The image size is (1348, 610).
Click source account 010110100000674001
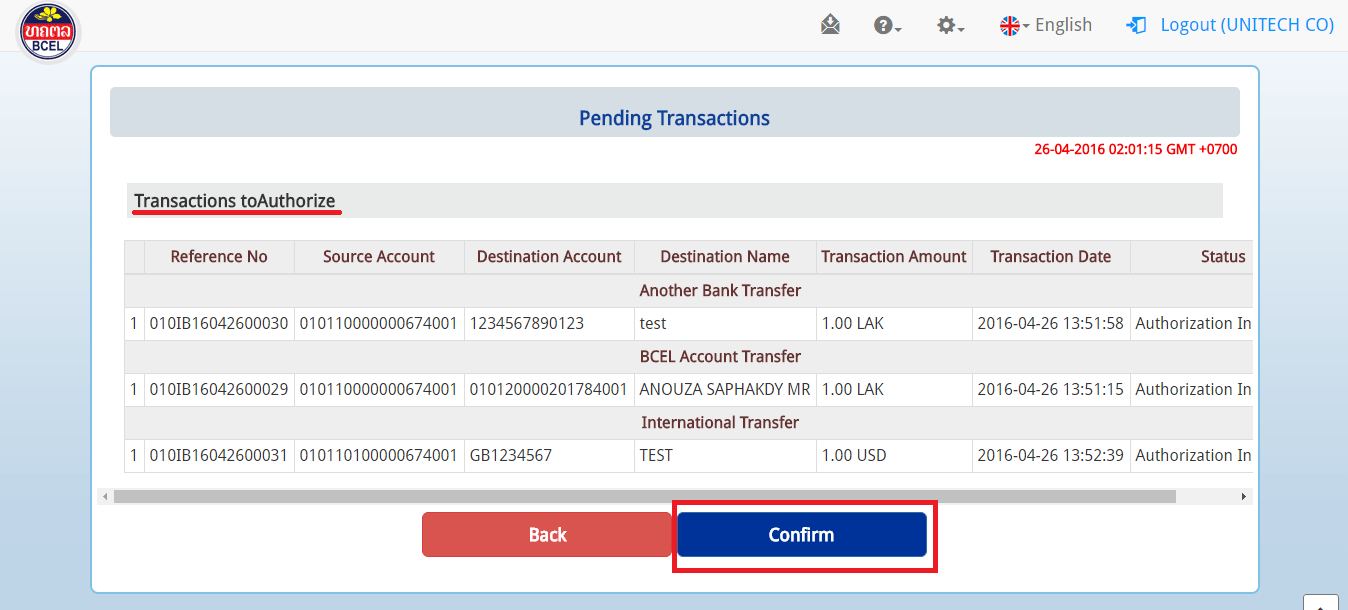click(x=379, y=456)
